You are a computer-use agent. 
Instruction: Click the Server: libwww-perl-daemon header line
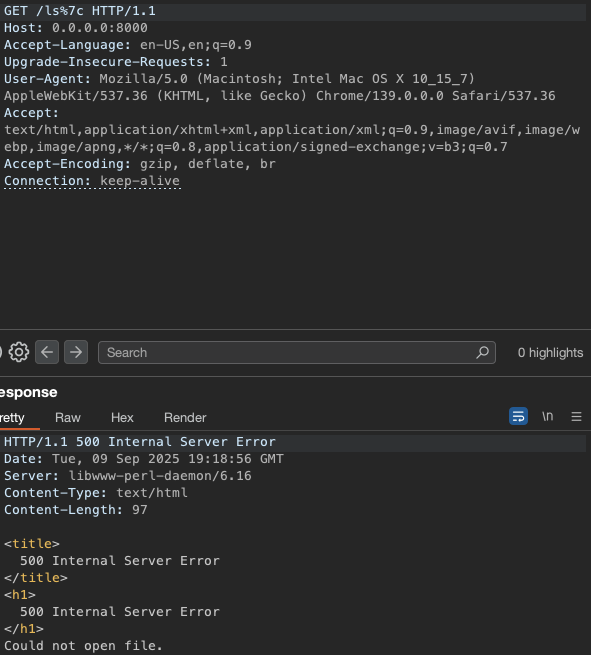click(x=128, y=476)
